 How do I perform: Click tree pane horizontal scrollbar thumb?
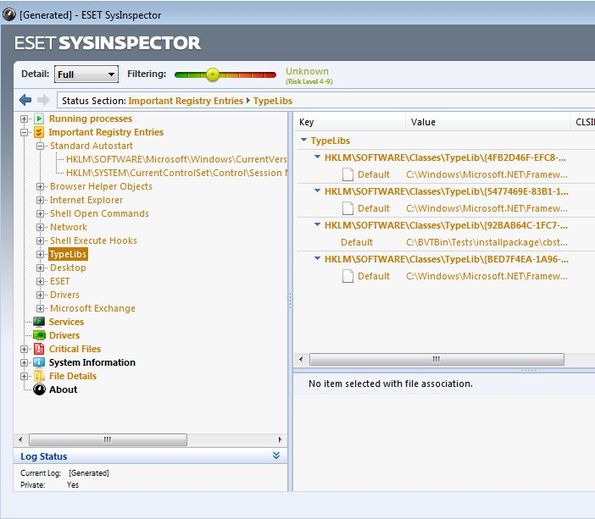pos(108,440)
